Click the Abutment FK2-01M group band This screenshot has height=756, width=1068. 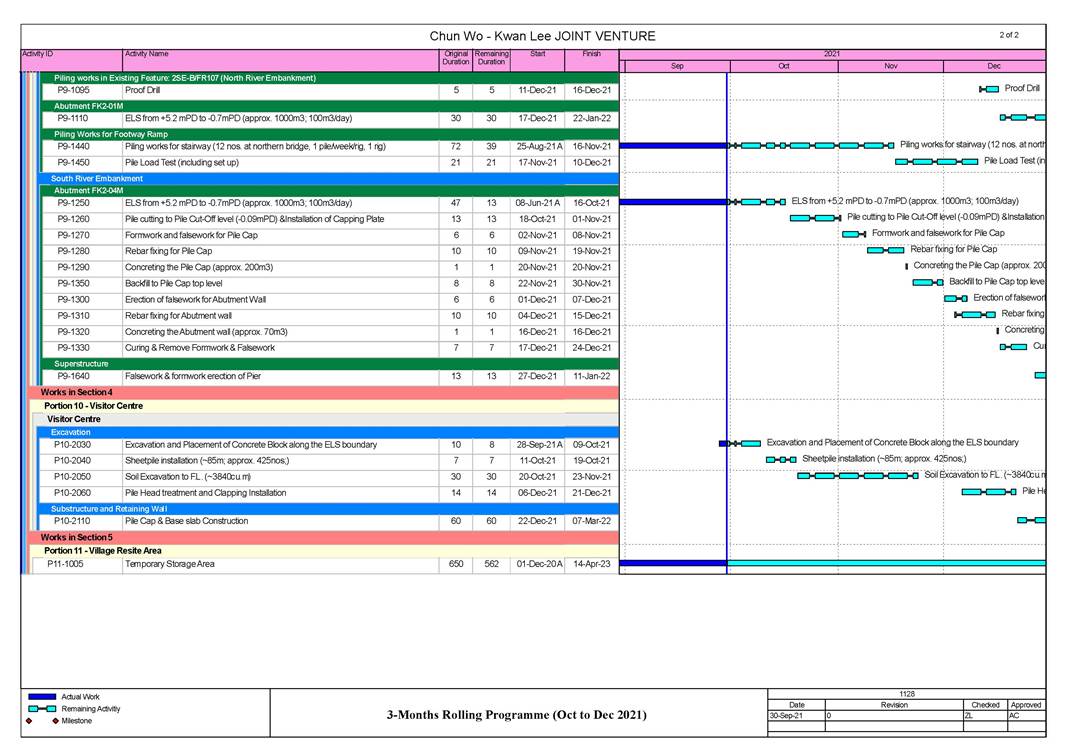click(329, 106)
